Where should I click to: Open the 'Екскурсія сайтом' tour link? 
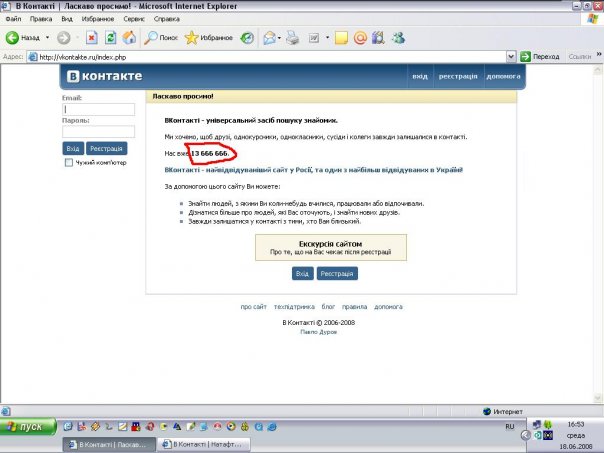330,244
